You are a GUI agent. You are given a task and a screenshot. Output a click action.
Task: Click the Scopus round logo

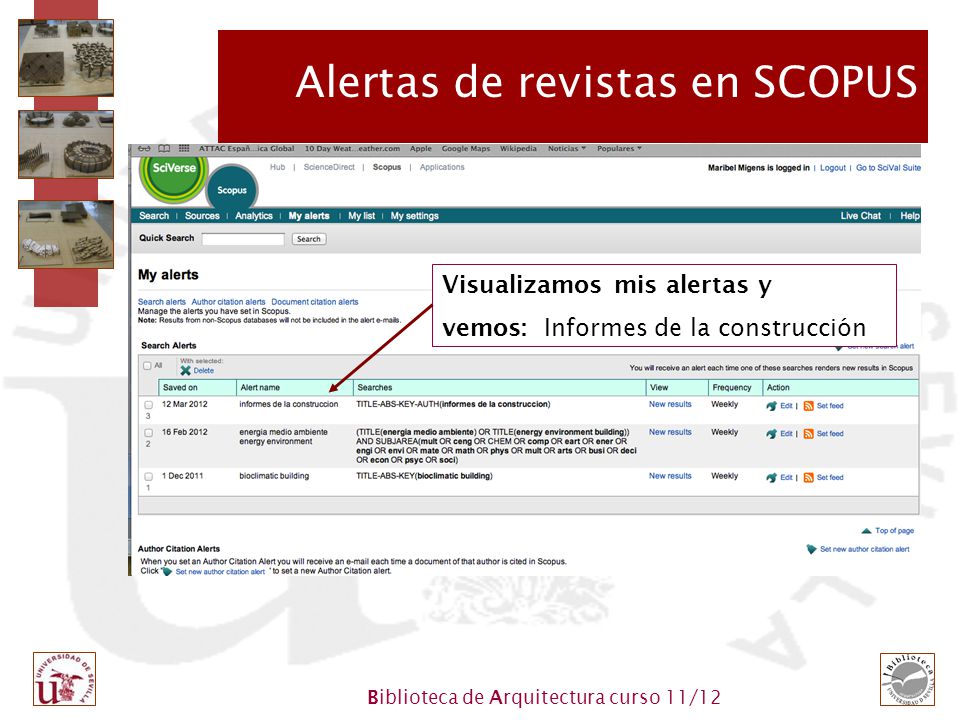coord(232,189)
